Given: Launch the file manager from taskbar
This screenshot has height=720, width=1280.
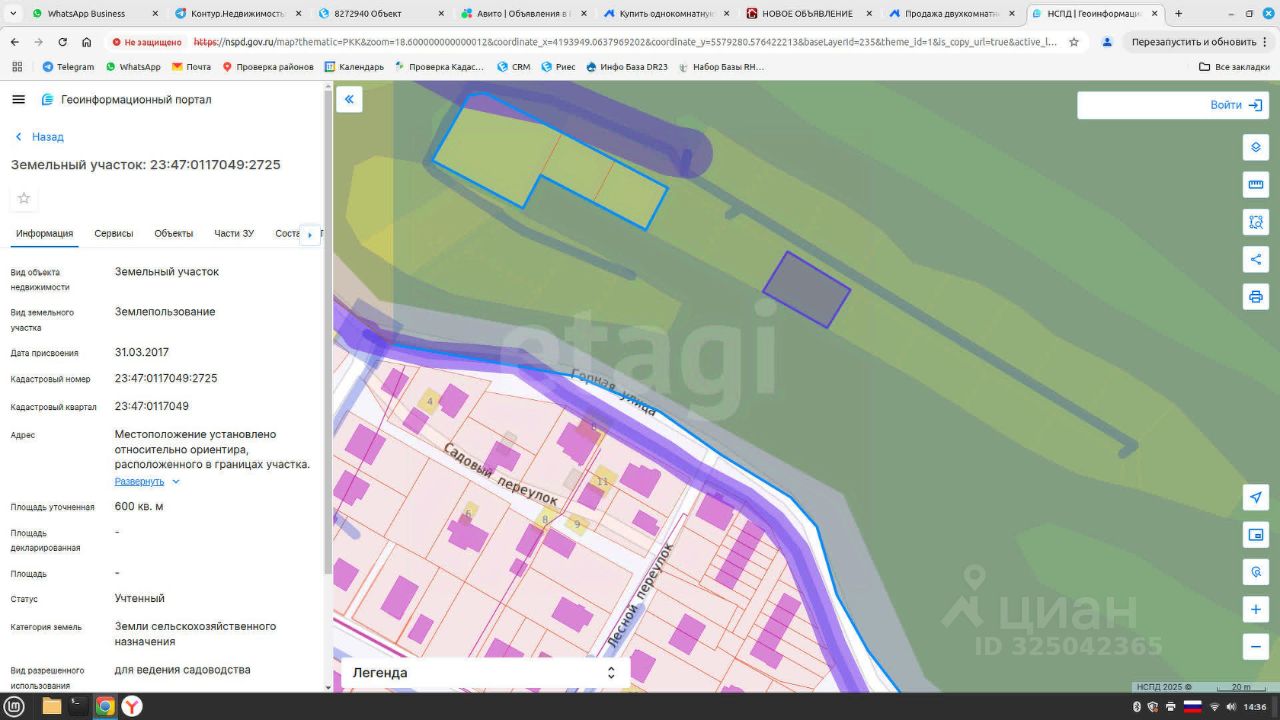Looking at the screenshot, I should 52,706.
